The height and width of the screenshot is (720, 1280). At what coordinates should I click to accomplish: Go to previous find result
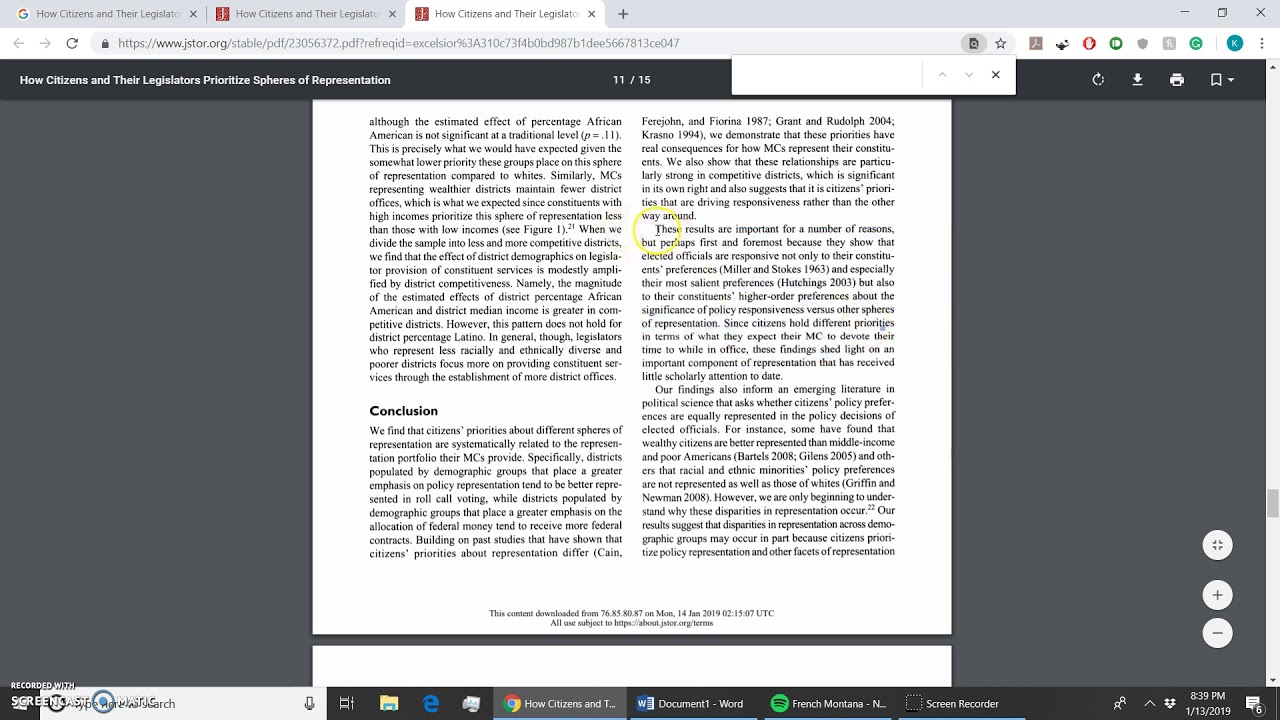941,75
